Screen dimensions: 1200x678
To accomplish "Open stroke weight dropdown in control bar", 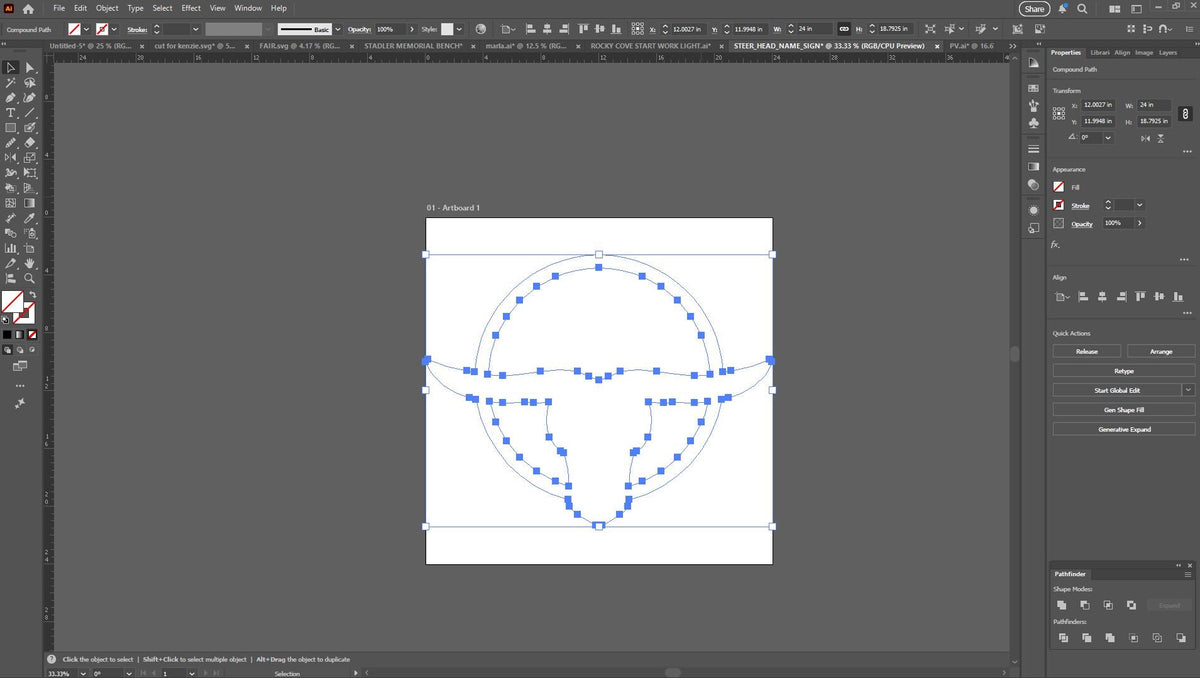I will (195, 30).
